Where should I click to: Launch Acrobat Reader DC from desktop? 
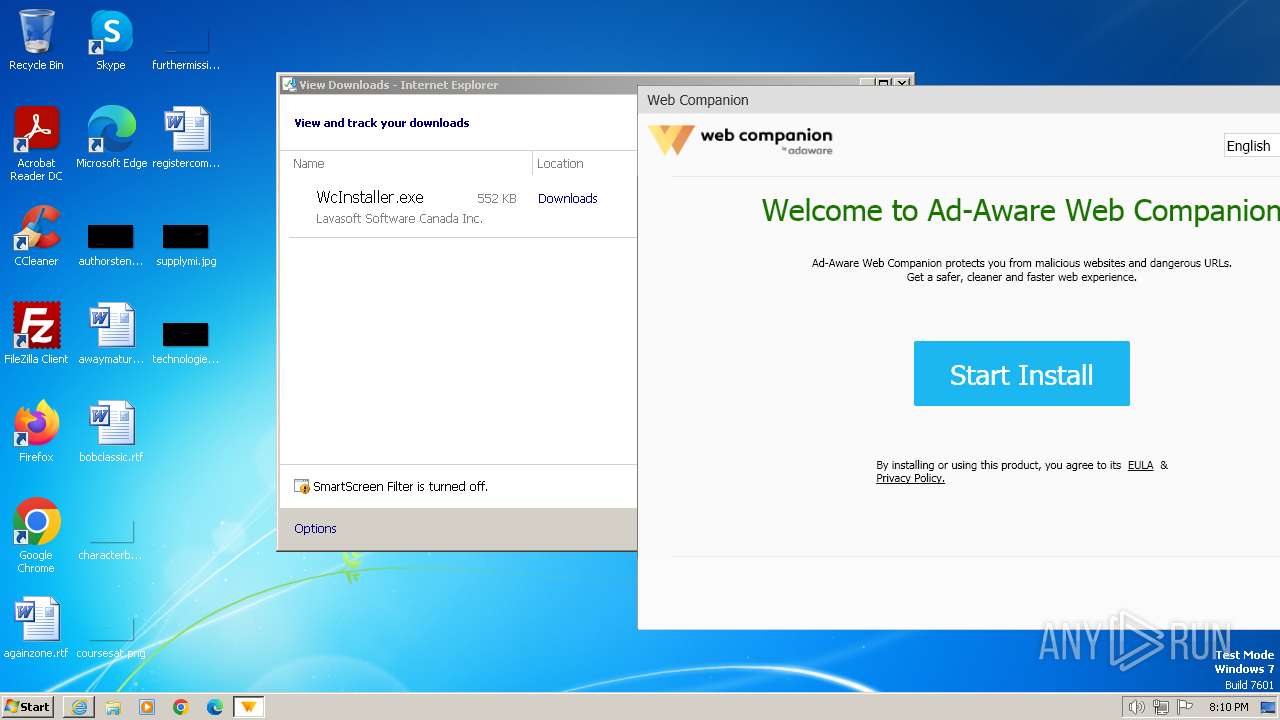[36, 143]
